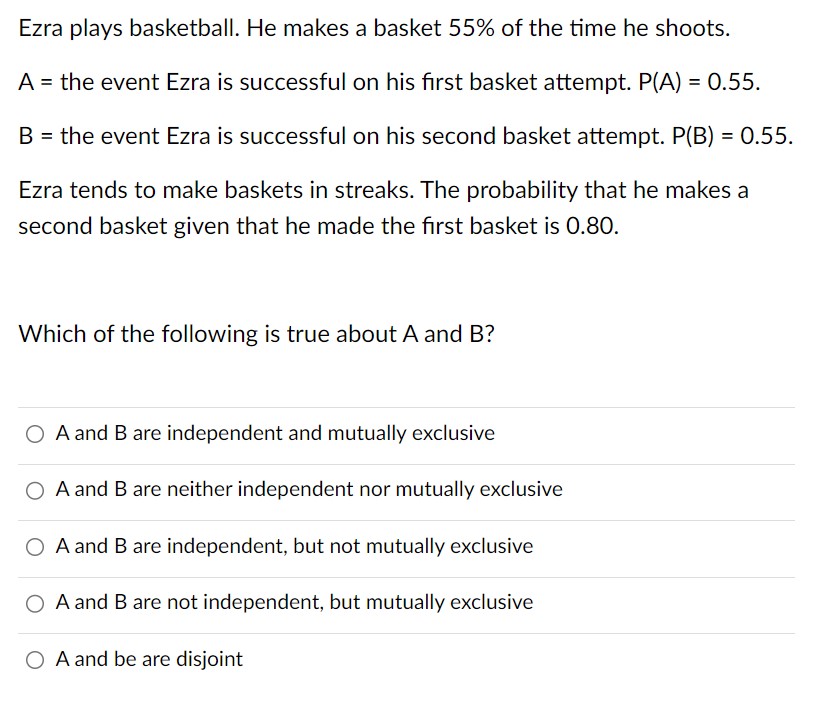
Task: Select 'not independent, but mutually exclusive' radio button
Action: click(34, 602)
